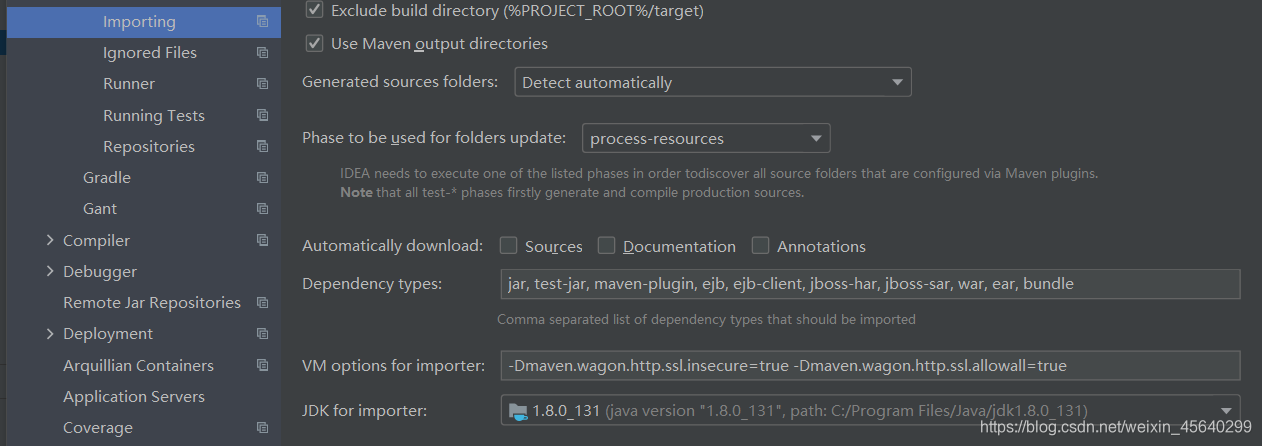Click the project-level icon beside Arquillian Containers
The height and width of the screenshot is (446, 1262).
coord(262,365)
